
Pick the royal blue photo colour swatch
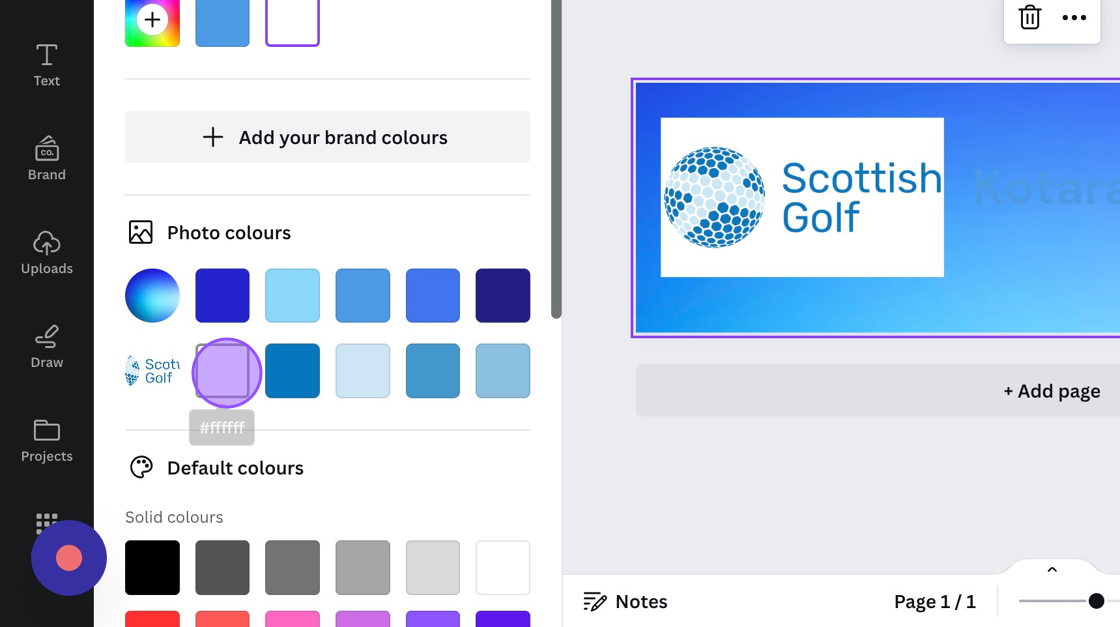click(x=222, y=296)
